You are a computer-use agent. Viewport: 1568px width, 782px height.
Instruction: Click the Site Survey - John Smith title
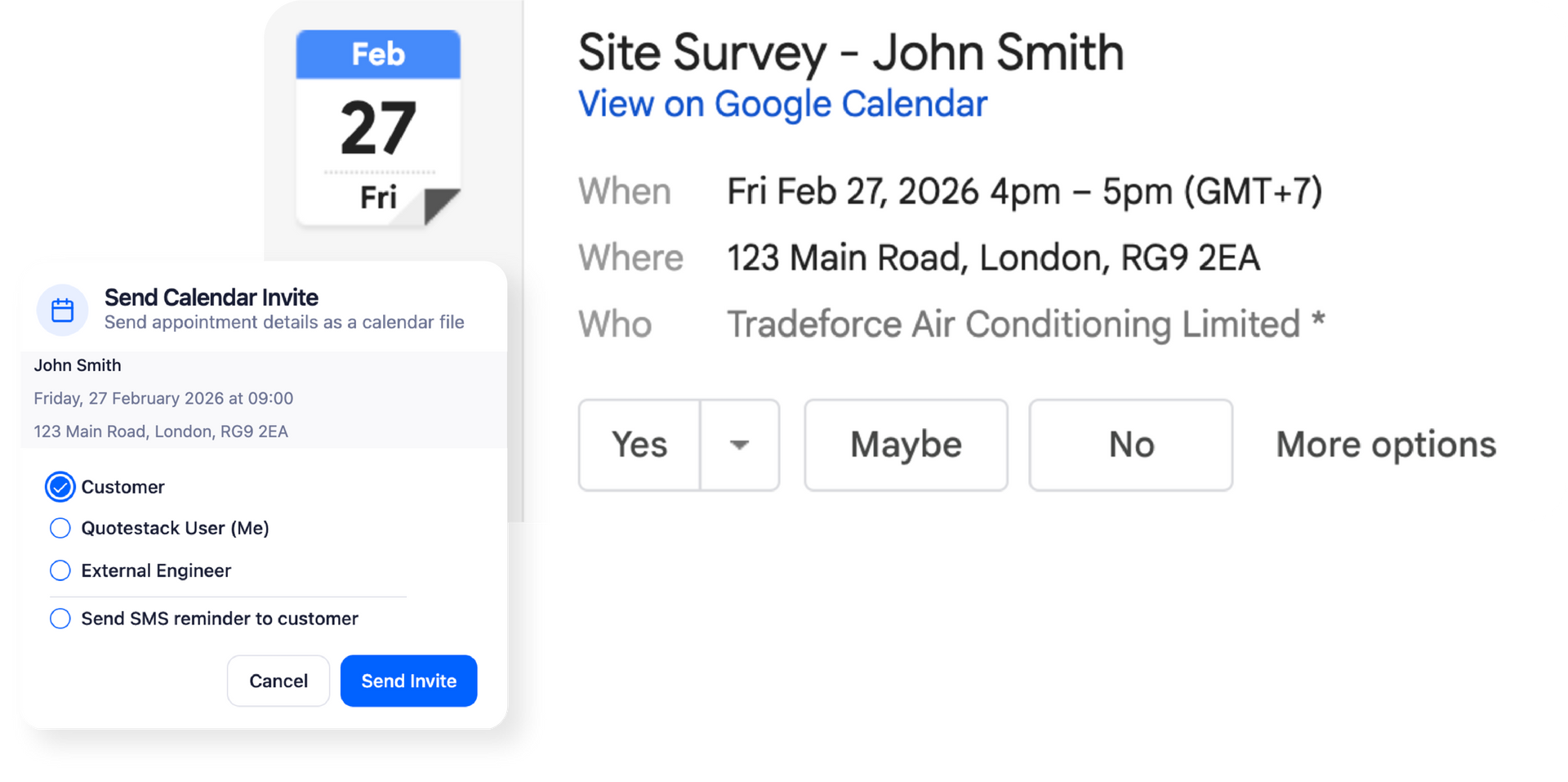pyautogui.click(x=850, y=53)
